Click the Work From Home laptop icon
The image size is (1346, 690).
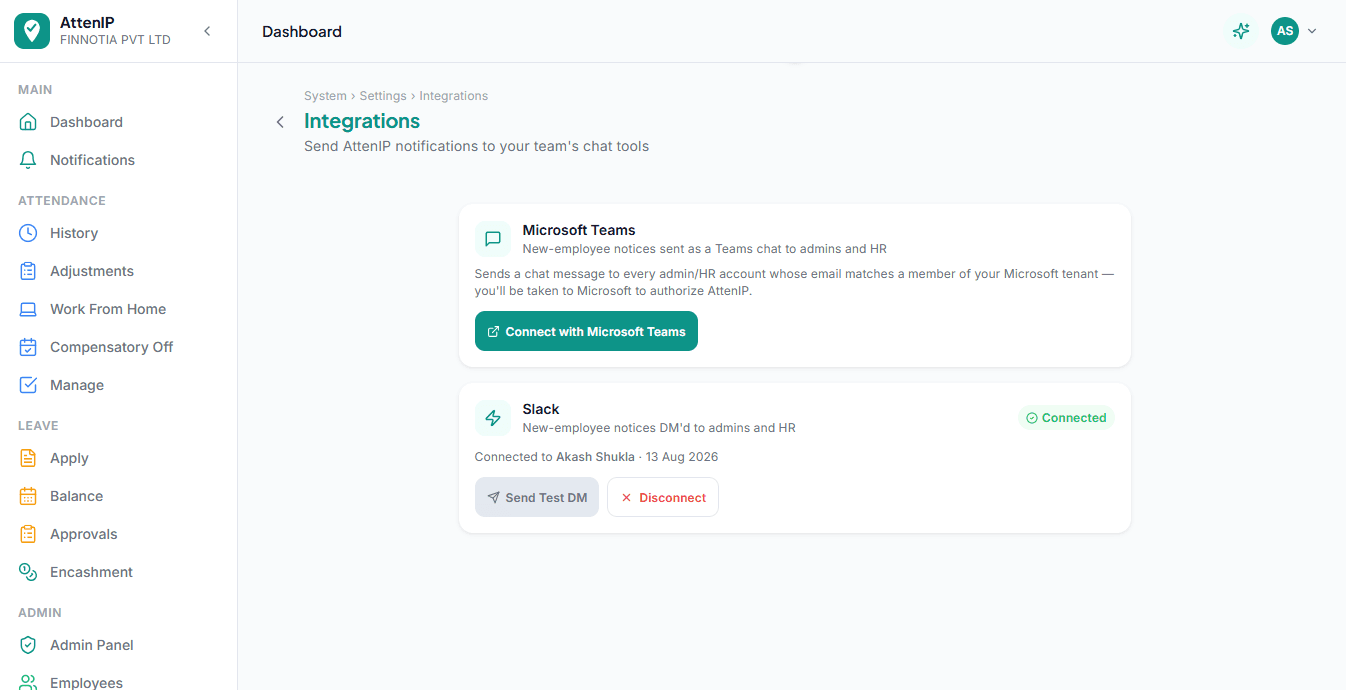tap(28, 309)
